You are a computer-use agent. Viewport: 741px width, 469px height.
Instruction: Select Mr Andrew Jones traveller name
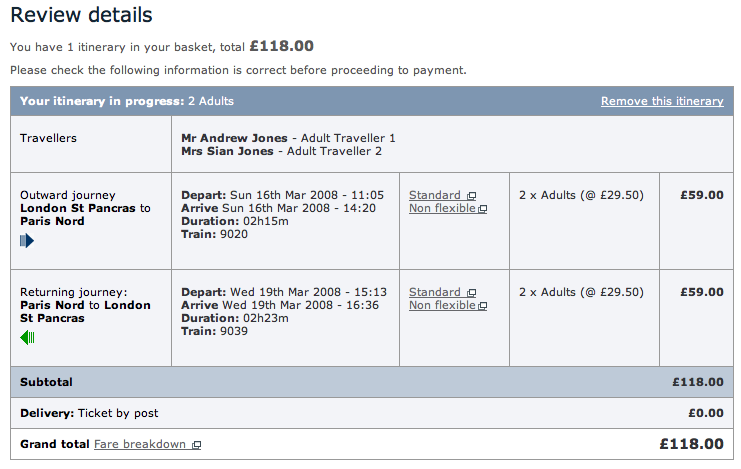coord(233,137)
